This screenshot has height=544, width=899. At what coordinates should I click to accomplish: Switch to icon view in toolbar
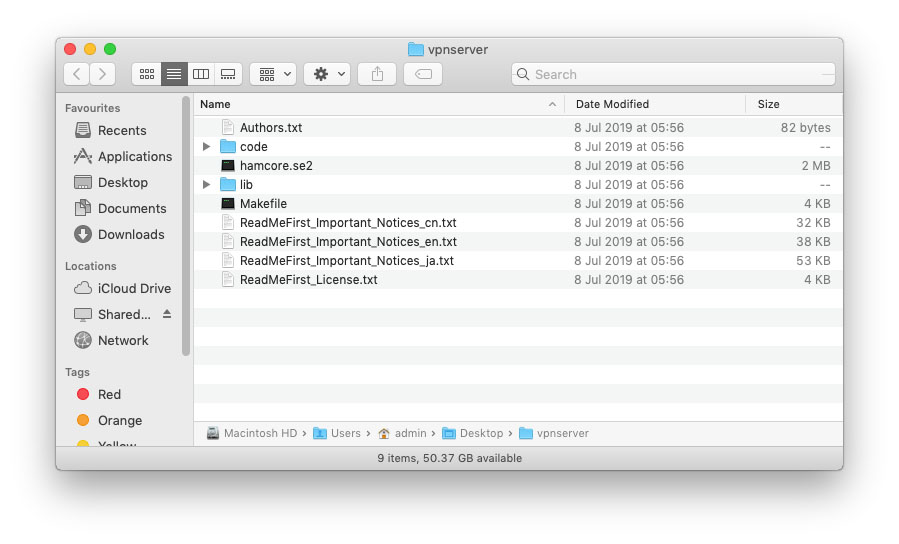(147, 74)
